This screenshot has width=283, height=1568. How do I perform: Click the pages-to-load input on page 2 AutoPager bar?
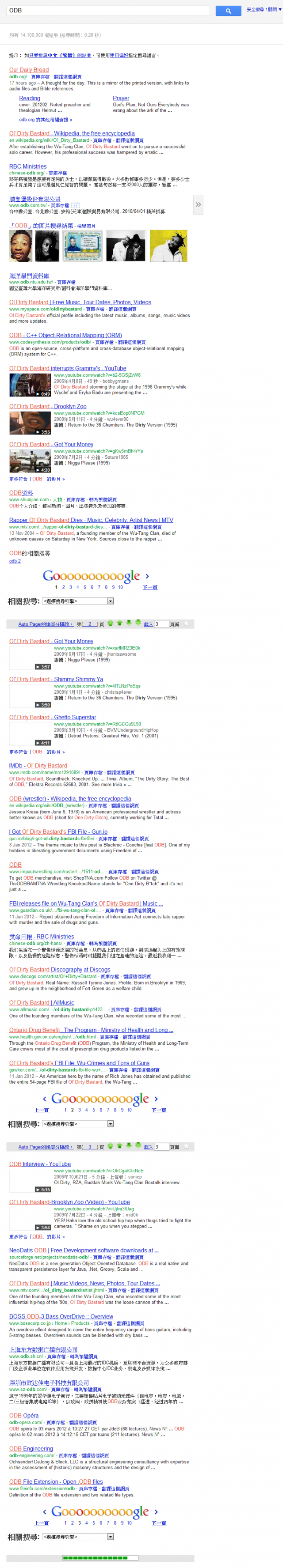[x=161, y=624]
